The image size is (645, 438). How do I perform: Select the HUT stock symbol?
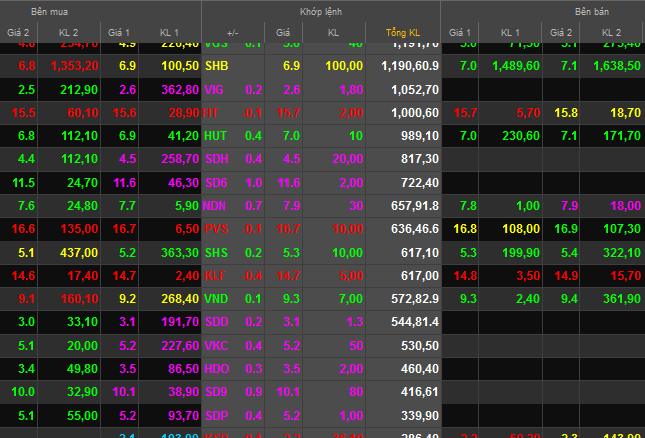[x=217, y=135]
